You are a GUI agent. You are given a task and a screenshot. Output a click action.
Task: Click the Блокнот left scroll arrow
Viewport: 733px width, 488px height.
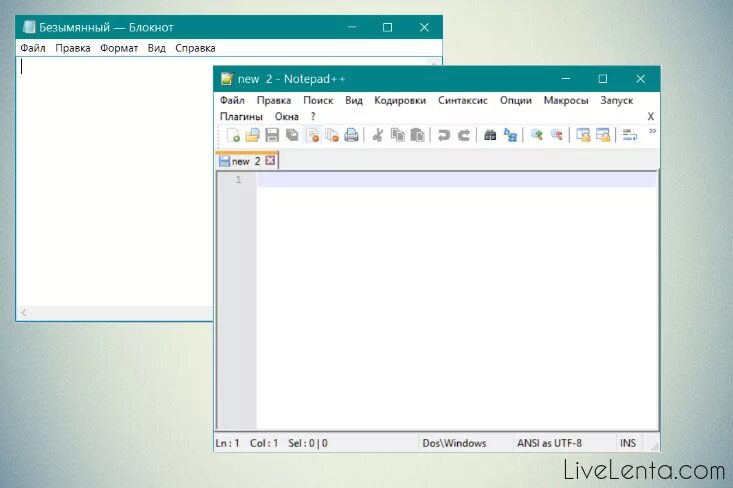click(x=23, y=313)
